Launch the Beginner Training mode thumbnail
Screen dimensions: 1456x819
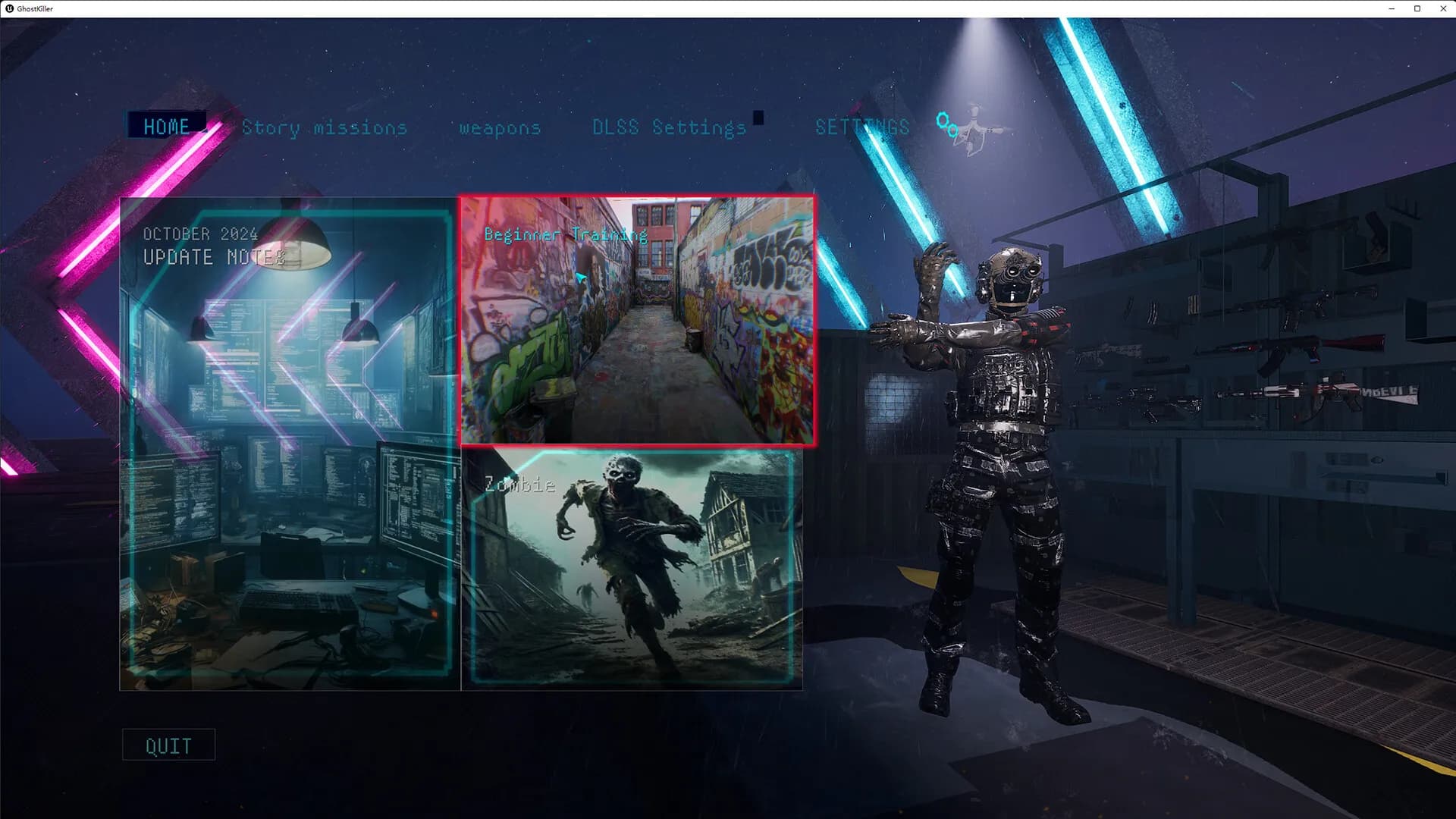tap(638, 320)
